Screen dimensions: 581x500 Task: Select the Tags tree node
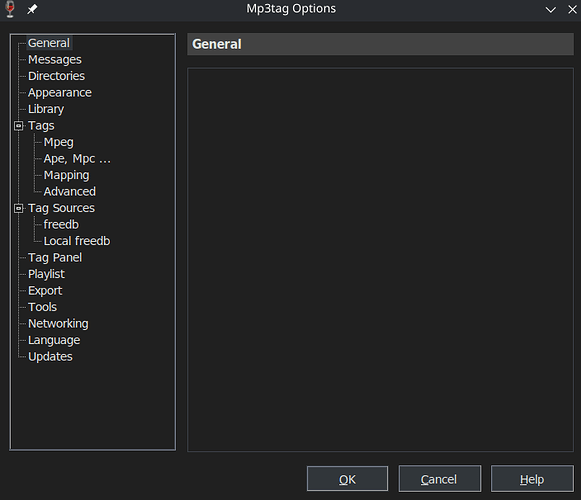tap(41, 126)
